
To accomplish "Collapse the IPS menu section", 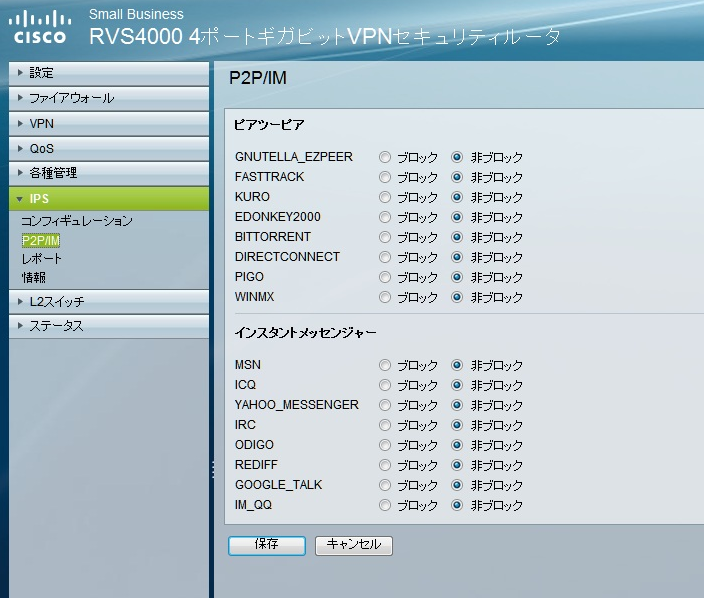I will 109,198.
